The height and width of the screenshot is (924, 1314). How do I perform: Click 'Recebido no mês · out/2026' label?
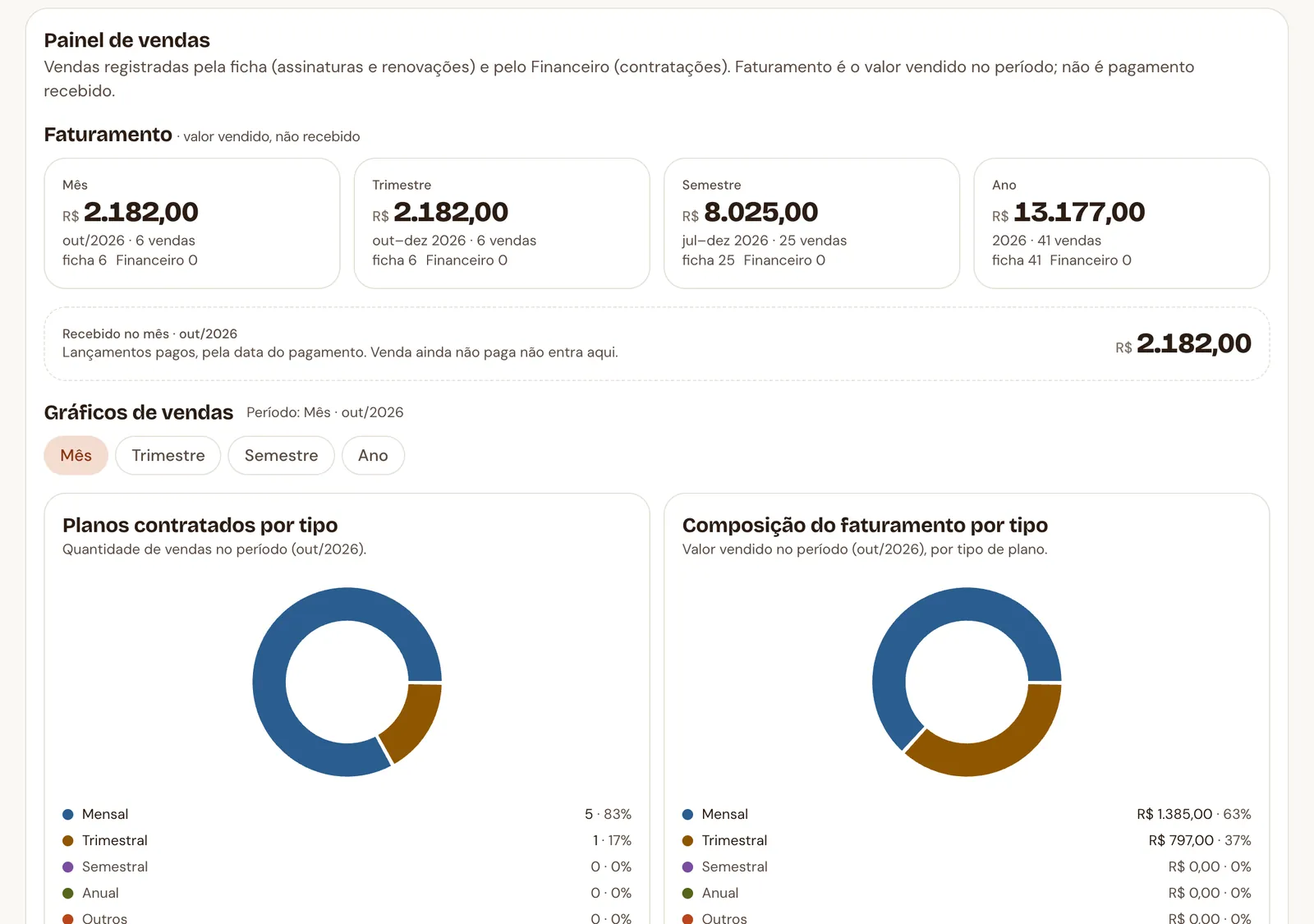pos(149,333)
